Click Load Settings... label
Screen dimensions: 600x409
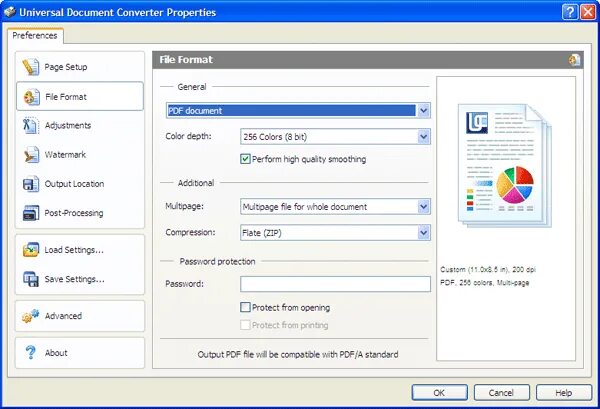(x=74, y=250)
